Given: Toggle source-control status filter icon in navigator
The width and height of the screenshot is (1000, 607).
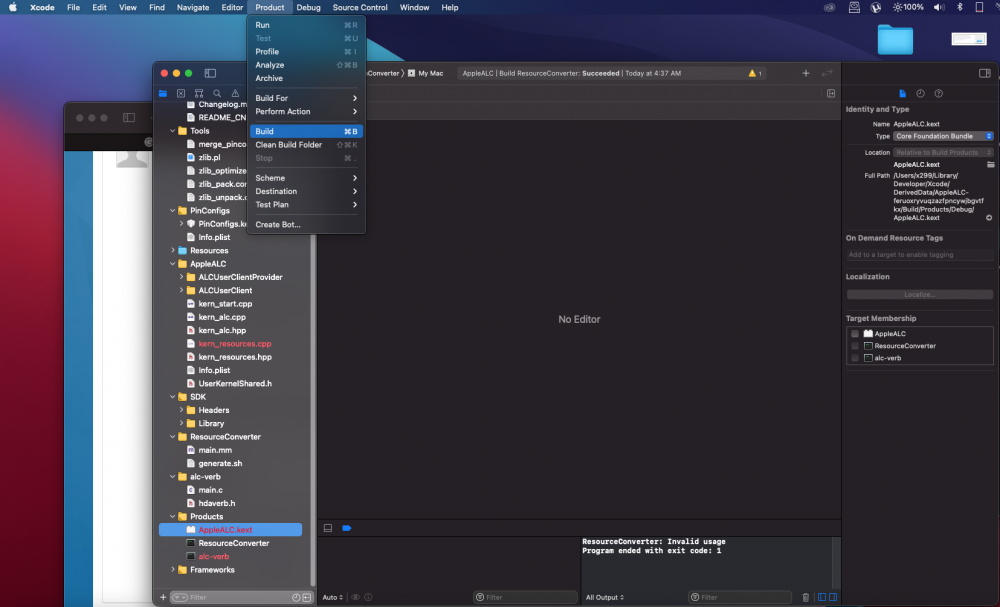Looking at the screenshot, I should coord(307,597).
